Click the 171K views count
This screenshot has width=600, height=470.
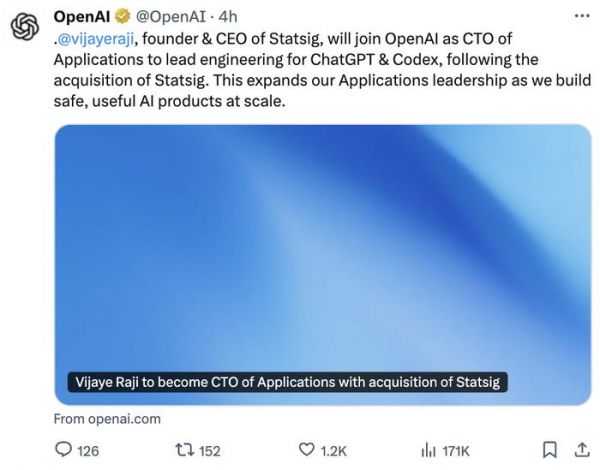click(456, 451)
